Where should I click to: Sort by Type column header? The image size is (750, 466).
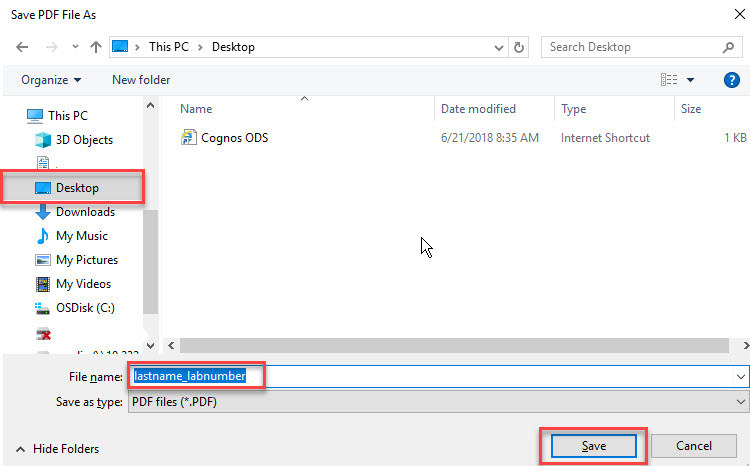pyautogui.click(x=574, y=109)
